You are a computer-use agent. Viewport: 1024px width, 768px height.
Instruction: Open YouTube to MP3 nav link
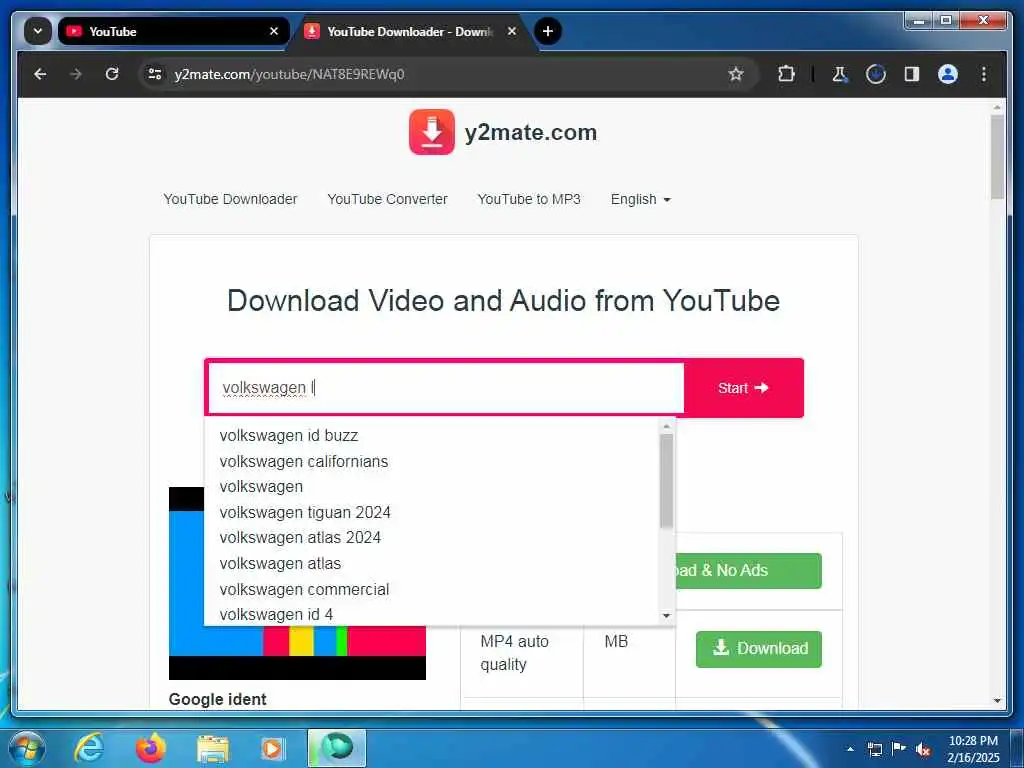529,199
